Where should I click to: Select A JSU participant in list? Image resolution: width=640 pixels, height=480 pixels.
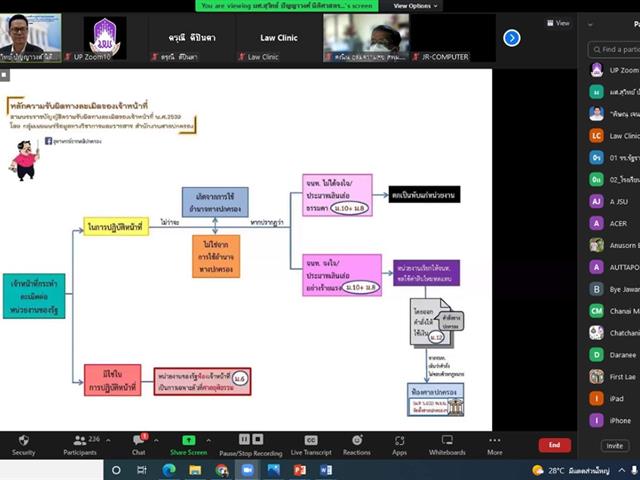614,201
